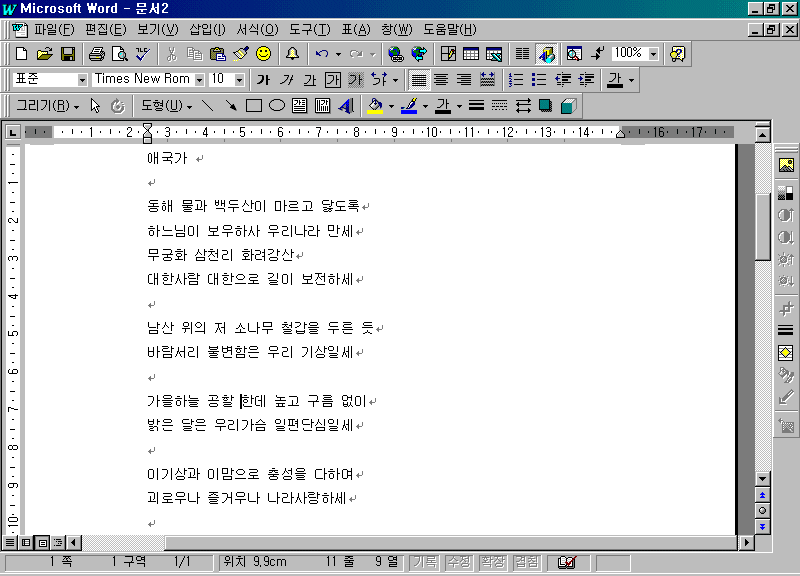Open Document Map magnifier icon
The height and width of the screenshot is (576, 800).
(574, 54)
